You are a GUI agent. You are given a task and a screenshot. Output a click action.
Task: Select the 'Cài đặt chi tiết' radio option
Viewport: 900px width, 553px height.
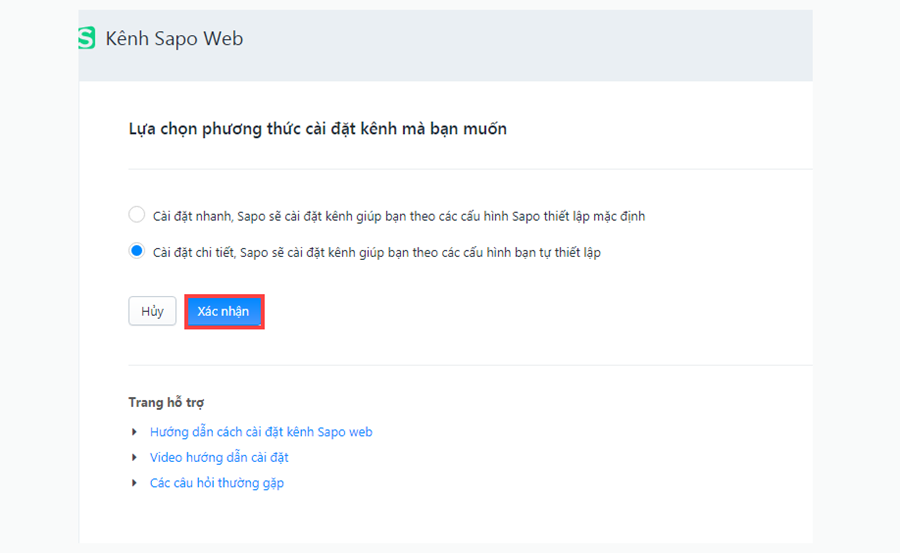(x=137, y=251)
